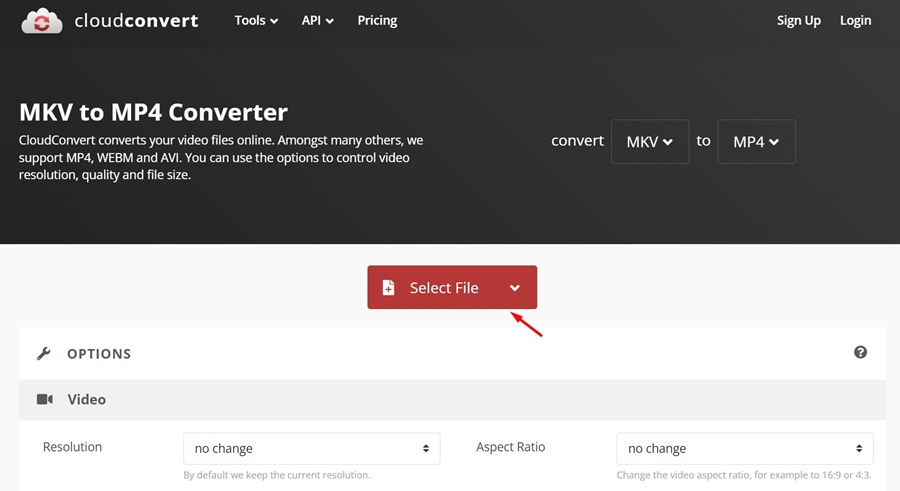Viewport: 900px width, 491px height.
Task: Click Sign Up link
Action: 798,21
